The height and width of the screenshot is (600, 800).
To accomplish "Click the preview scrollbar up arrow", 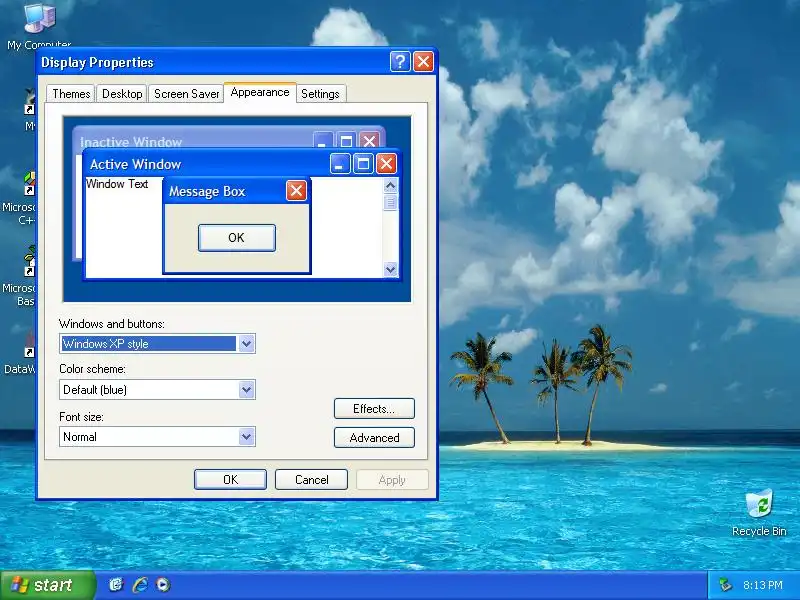I will pyautogui.click(x=390, y=185).
